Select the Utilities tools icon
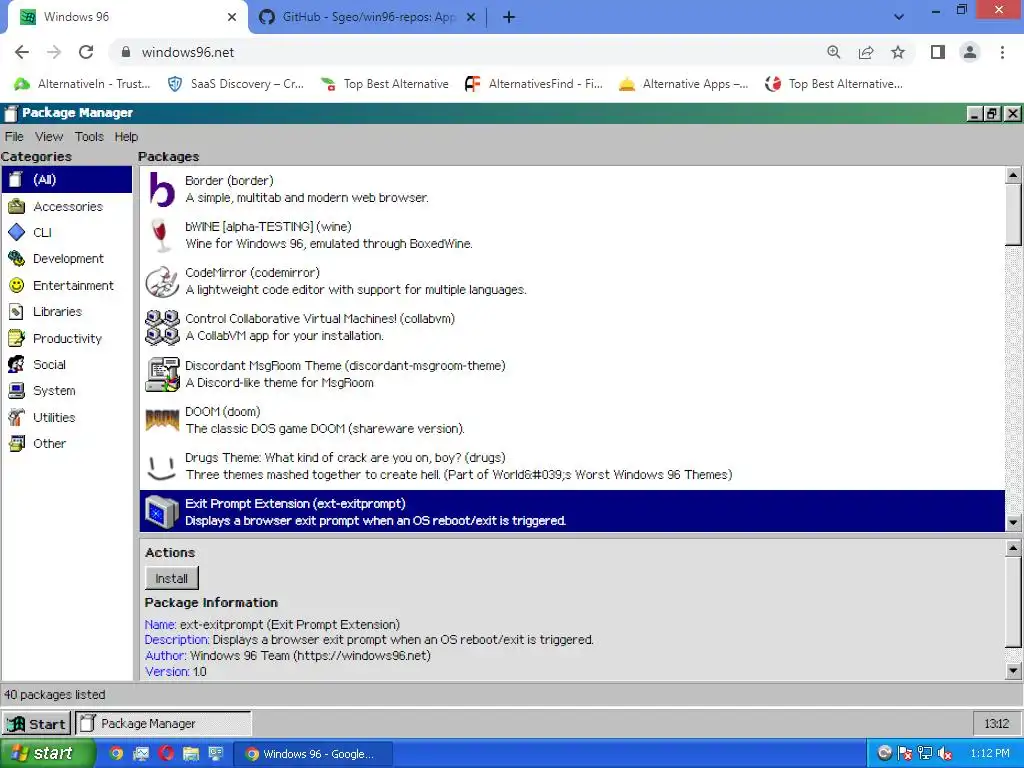This screenshot has height=768, width=1024. [x=16, y=417]
